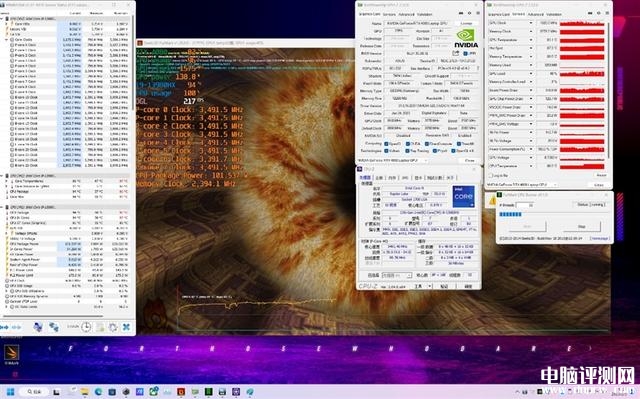Open the Hot Spot sensor dropdown
This screenshot has height=399, width=640.
point(531,48)
